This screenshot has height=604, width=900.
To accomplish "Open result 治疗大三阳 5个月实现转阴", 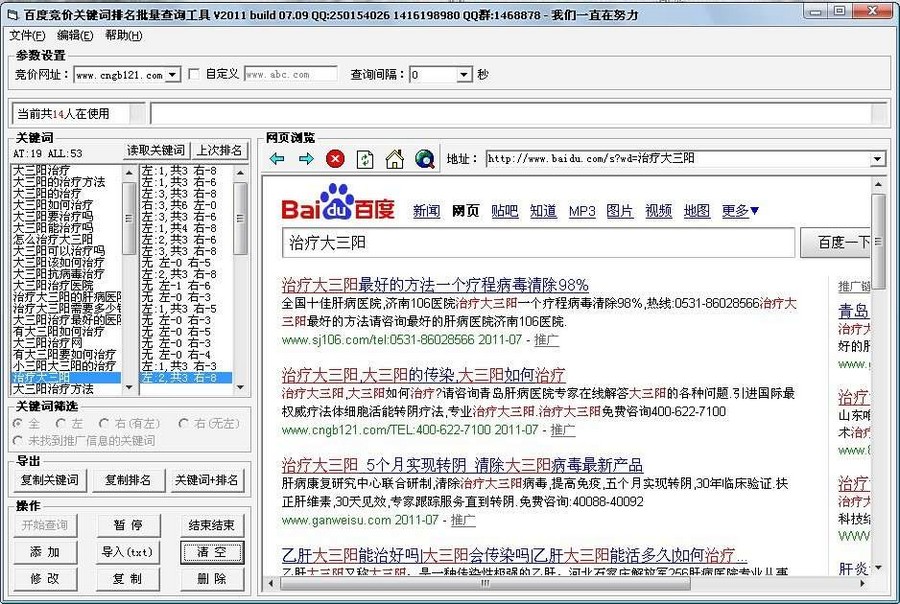I will 462,465.
